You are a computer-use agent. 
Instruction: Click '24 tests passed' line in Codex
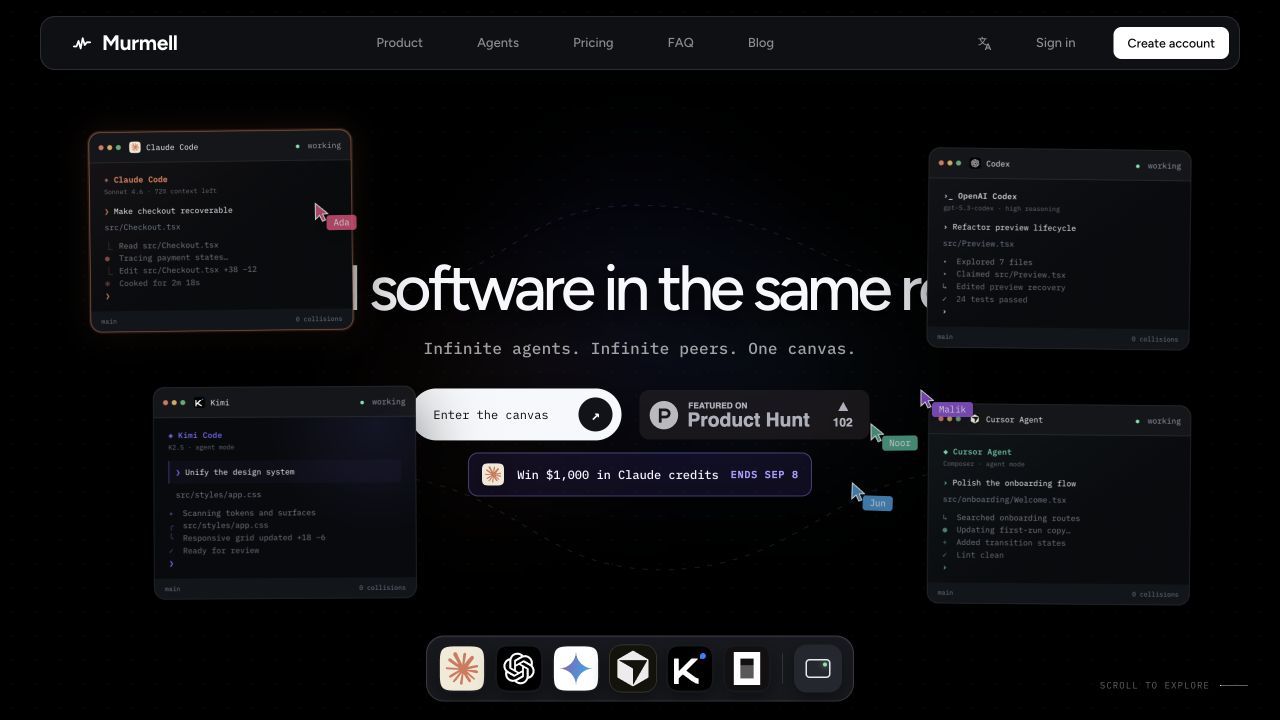991,299
